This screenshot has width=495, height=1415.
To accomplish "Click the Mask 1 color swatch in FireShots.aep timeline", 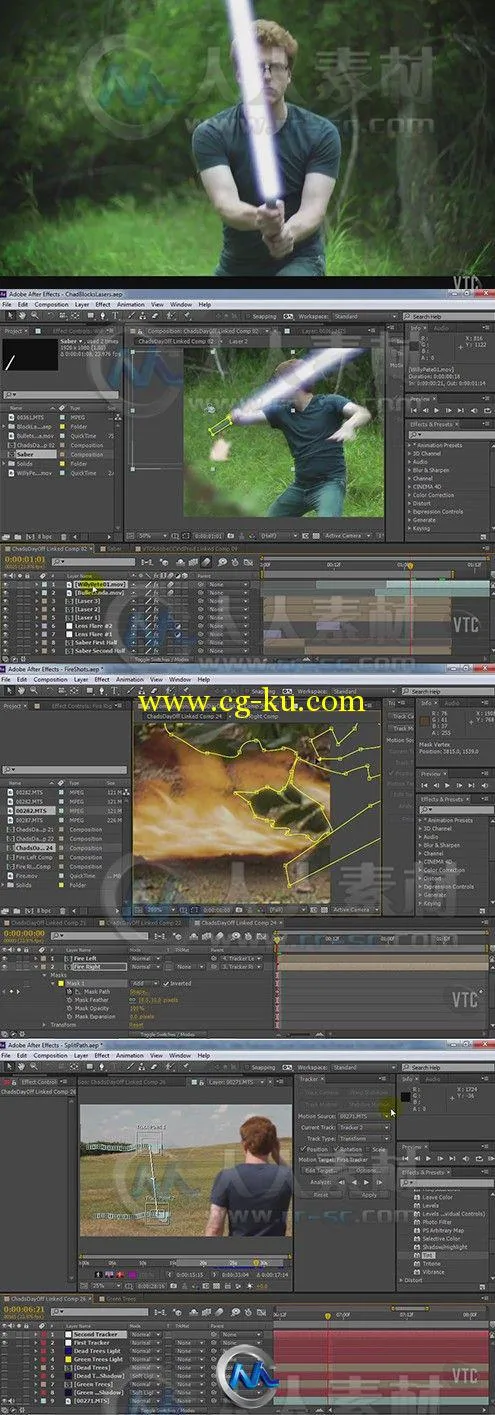I will coord(61,983).
